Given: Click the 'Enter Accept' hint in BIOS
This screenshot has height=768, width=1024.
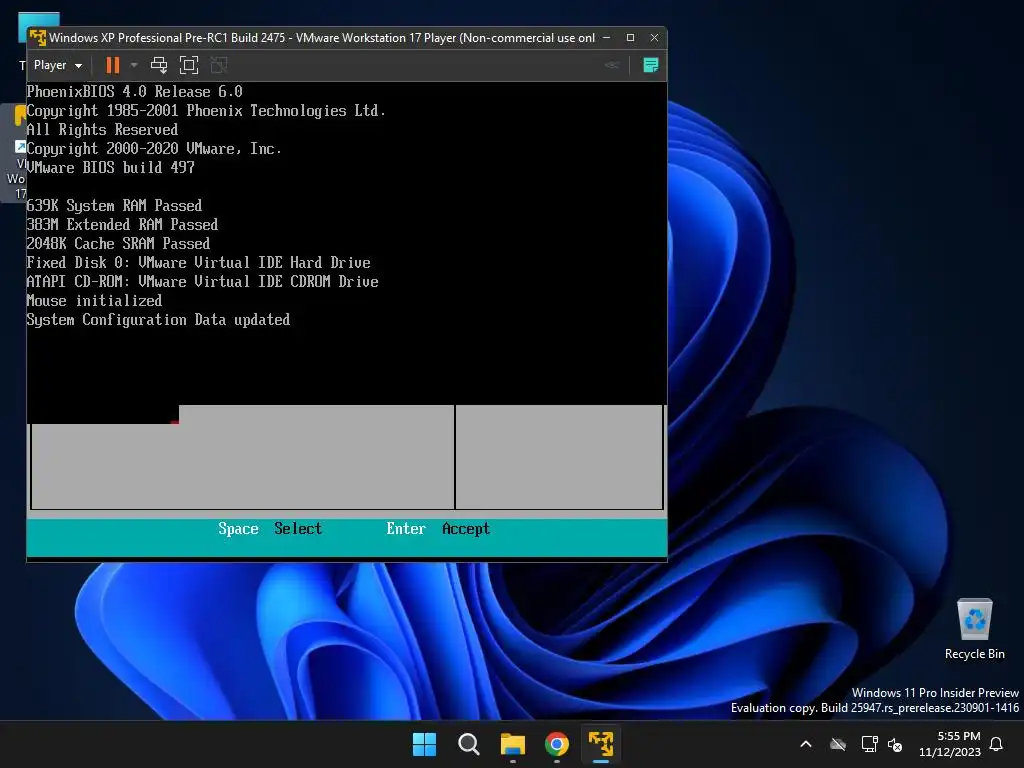Looking at the screenshot, I should (438, 528).
